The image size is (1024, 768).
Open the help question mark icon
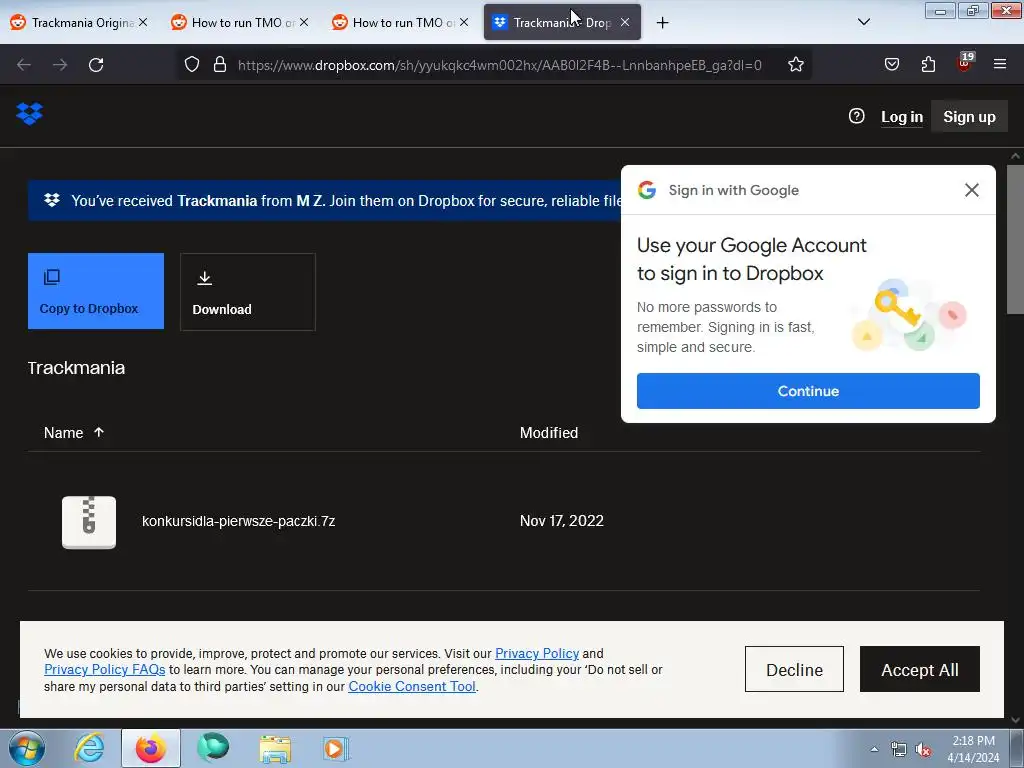[856, 116]
